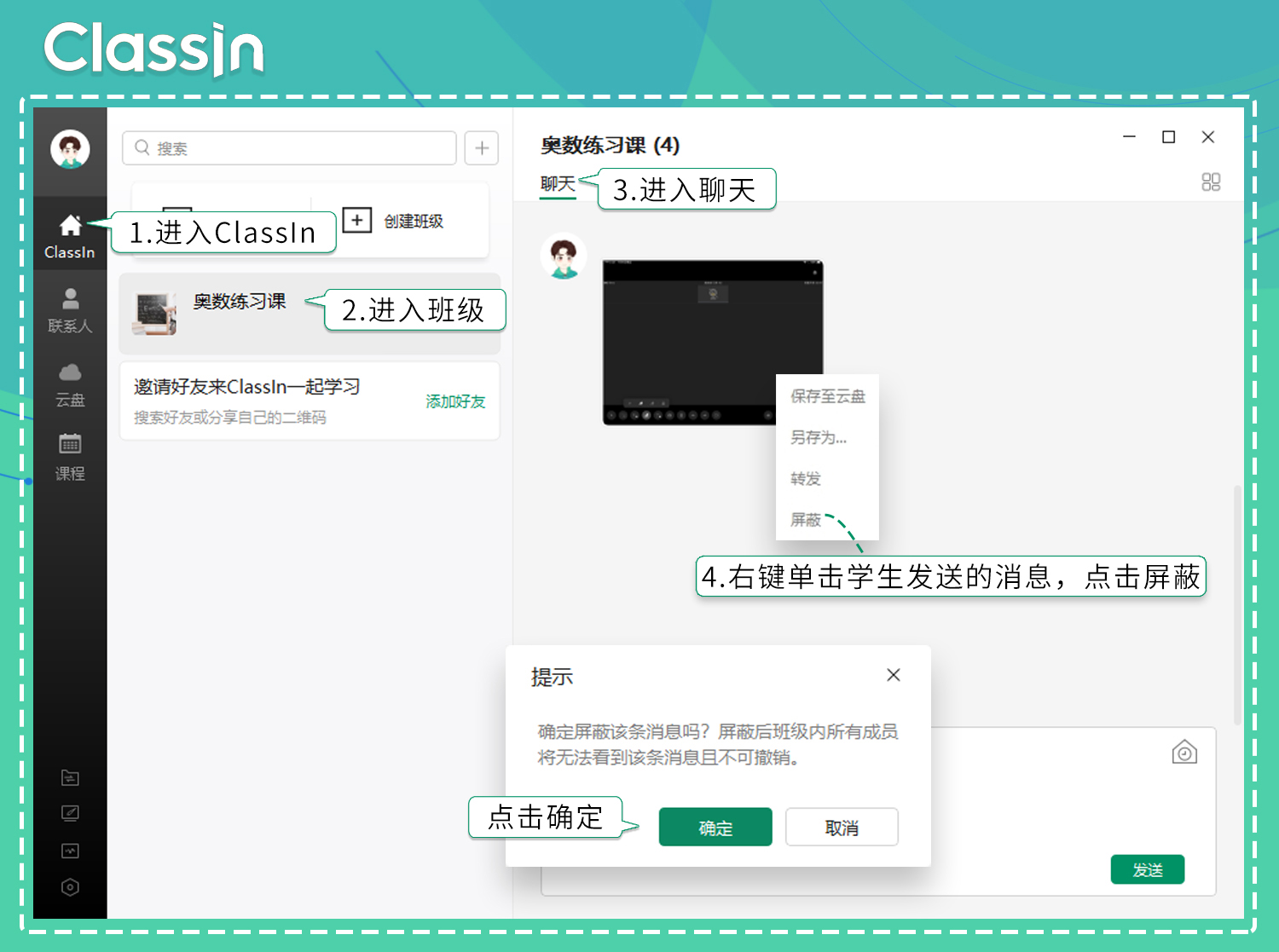Switch to the 聊天 chat tab

[558, 183]
